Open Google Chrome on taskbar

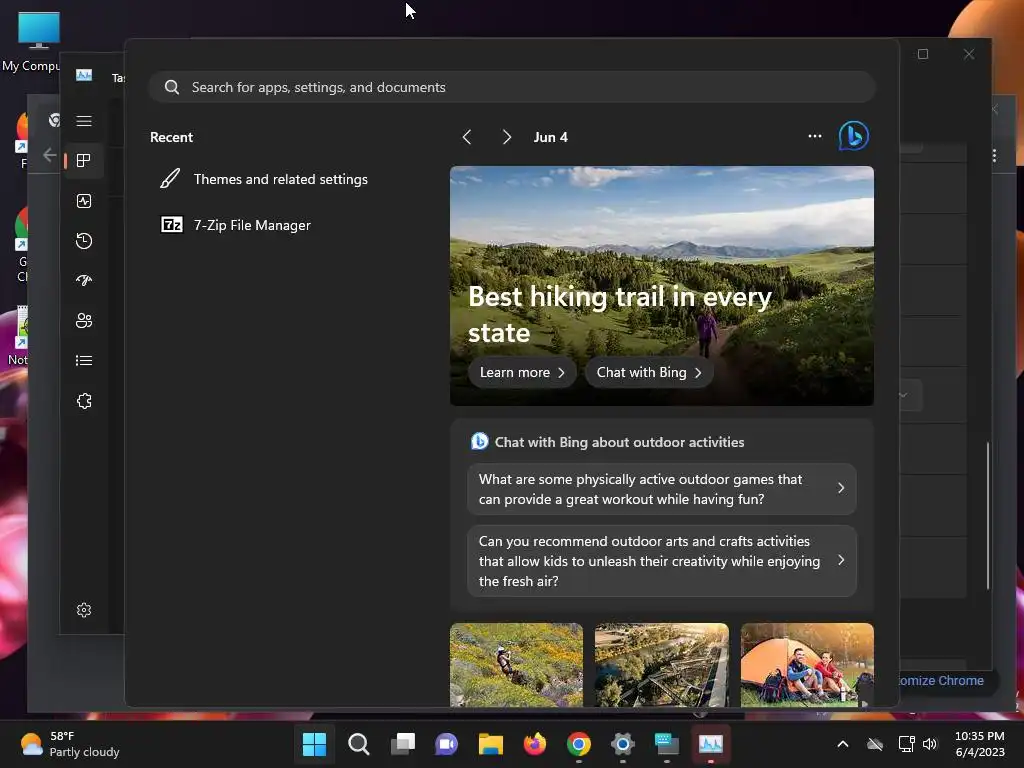pos(579,744)
